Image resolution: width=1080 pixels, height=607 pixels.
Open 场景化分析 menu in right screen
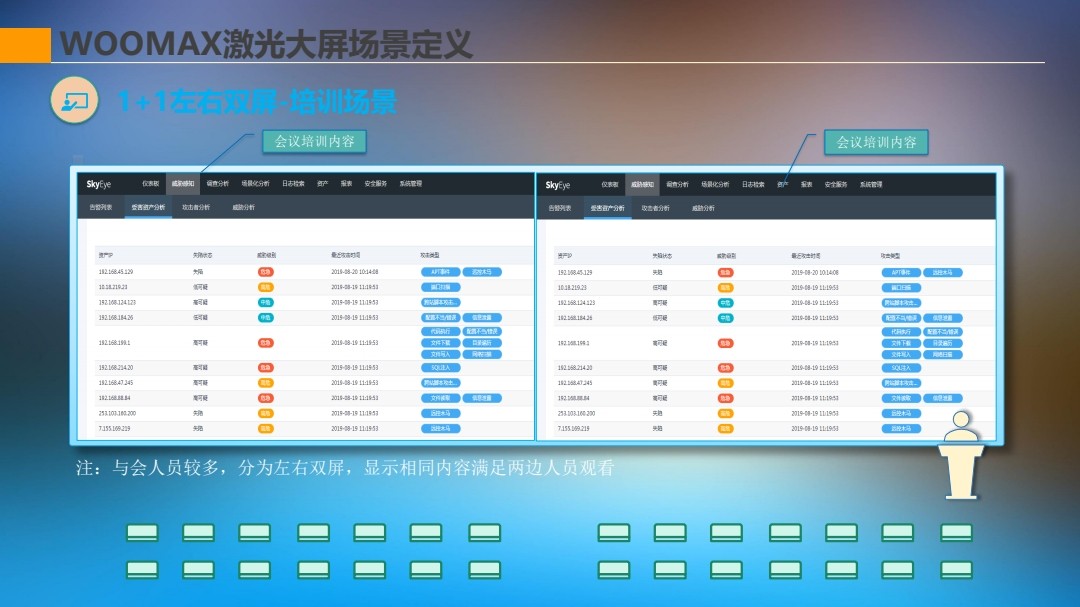[x=715, y=185]
